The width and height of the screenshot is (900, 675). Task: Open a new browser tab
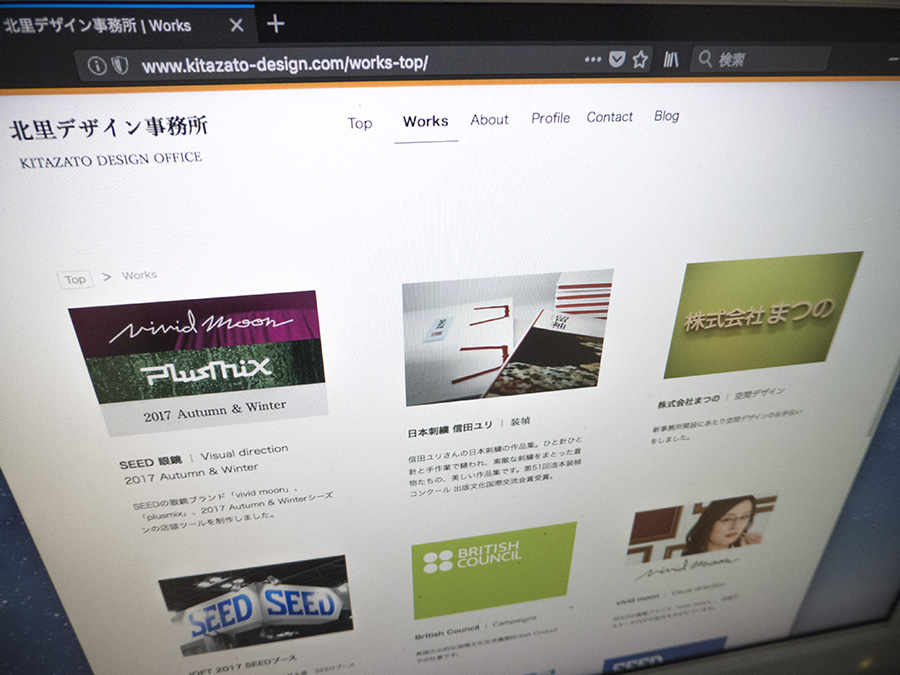tap(276, 24)
